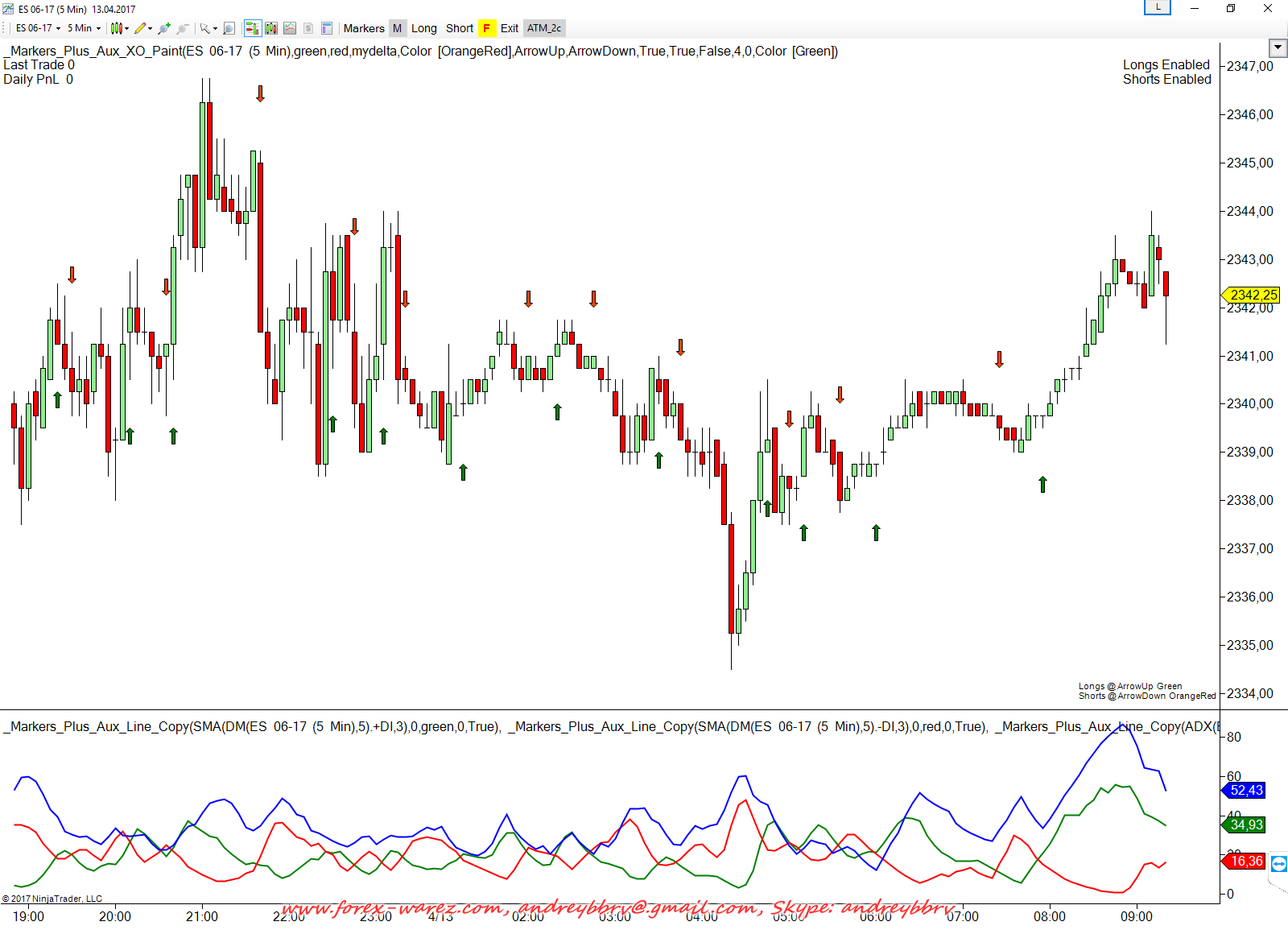Toggle the yellow F flatten button
Viewport: 1288px width, 934px height.
coord(486,28)
